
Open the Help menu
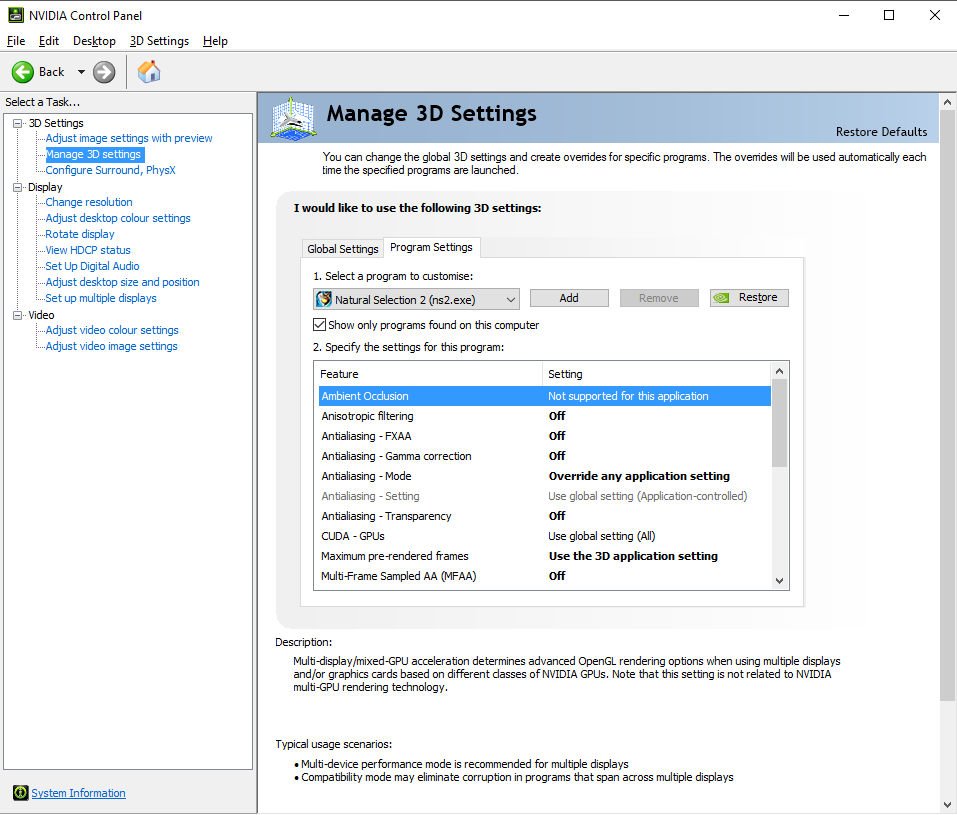[x=215, y=41]
